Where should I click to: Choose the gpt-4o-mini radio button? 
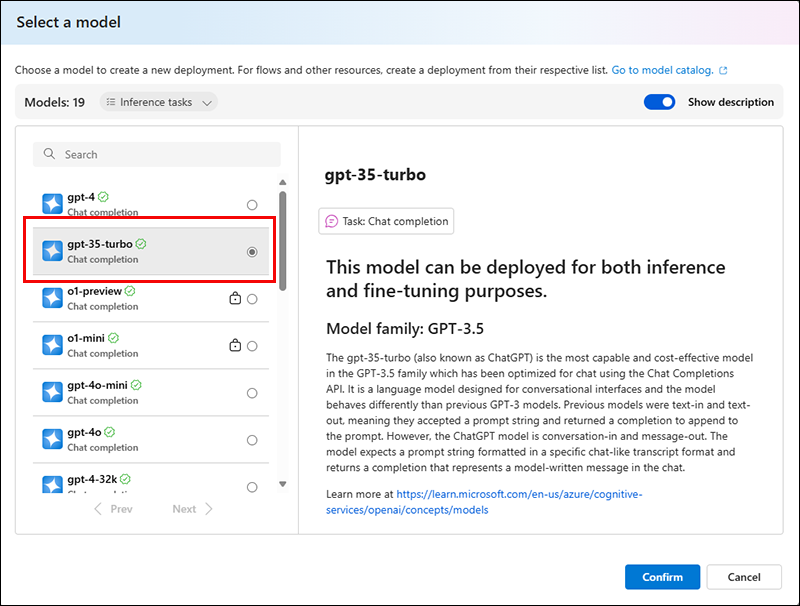coord(252,393)
